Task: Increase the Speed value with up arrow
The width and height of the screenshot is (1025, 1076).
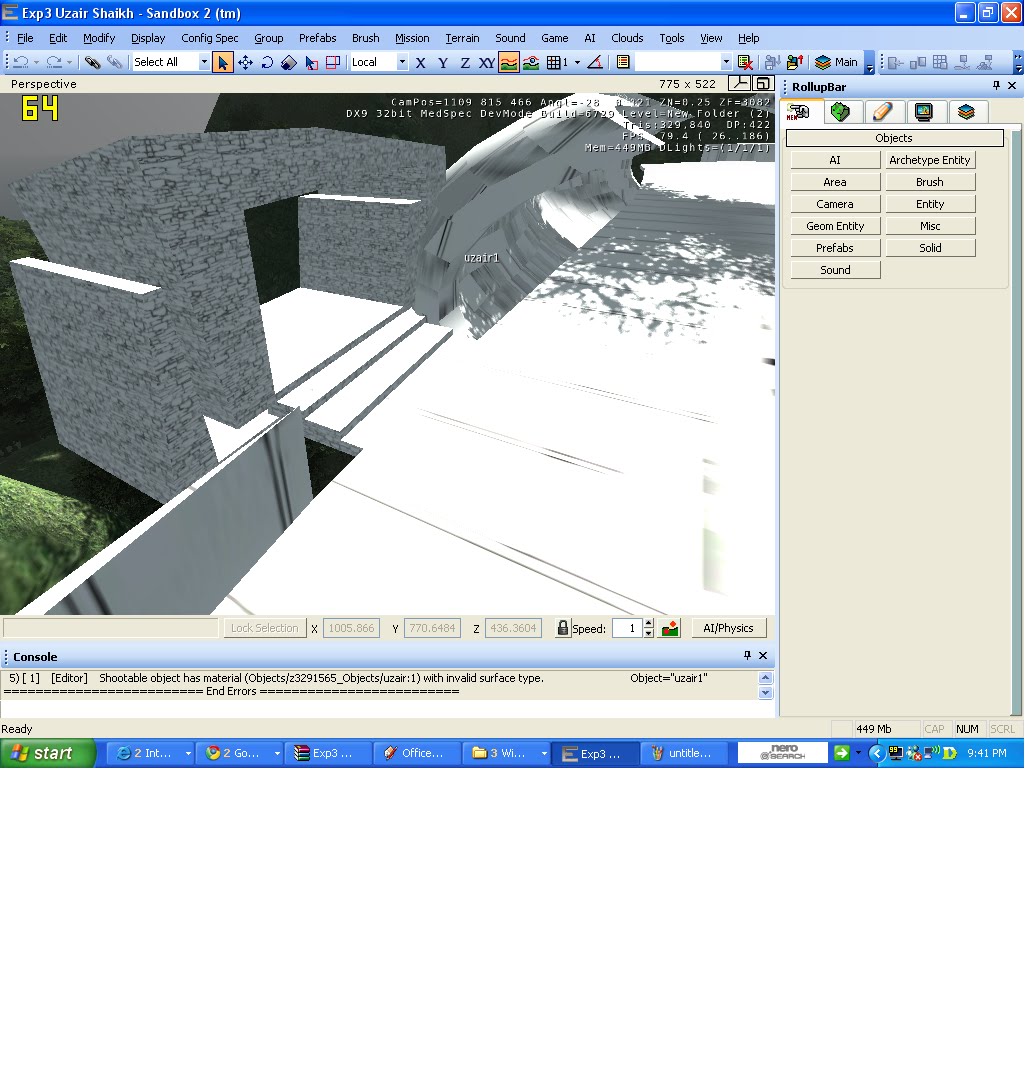Action: (649, 624)
